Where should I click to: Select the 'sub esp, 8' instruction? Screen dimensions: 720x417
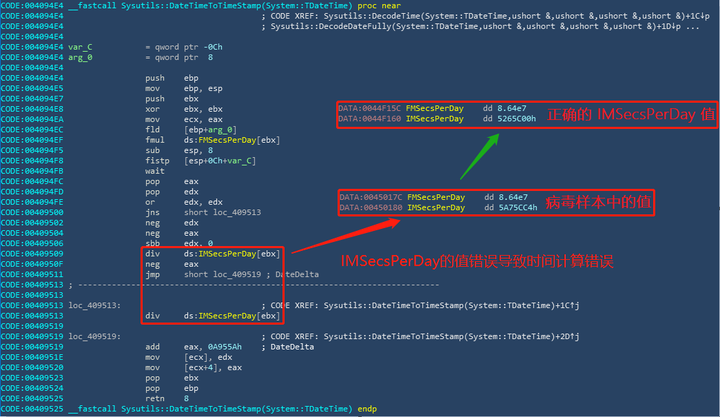click(179, 151)
